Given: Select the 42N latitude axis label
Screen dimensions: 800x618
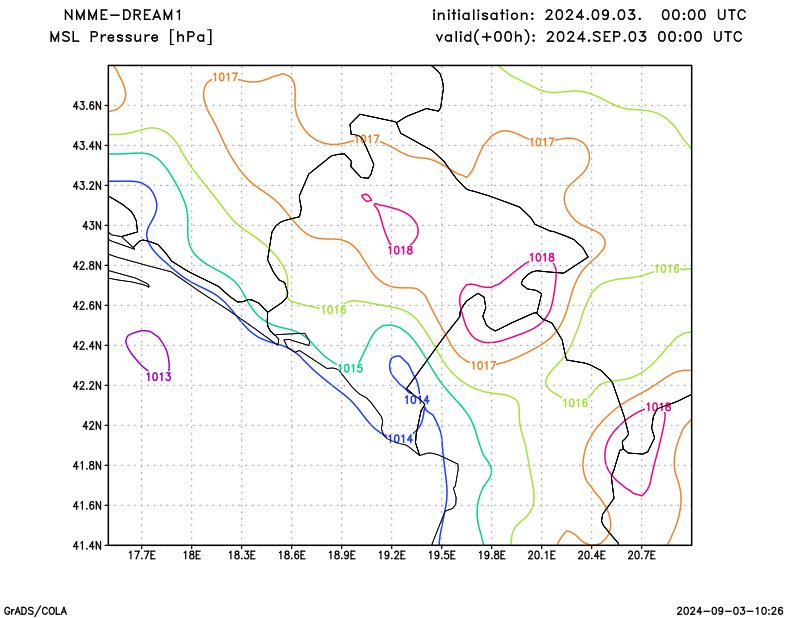Looking at the screenshot, I should coord(92,426).
